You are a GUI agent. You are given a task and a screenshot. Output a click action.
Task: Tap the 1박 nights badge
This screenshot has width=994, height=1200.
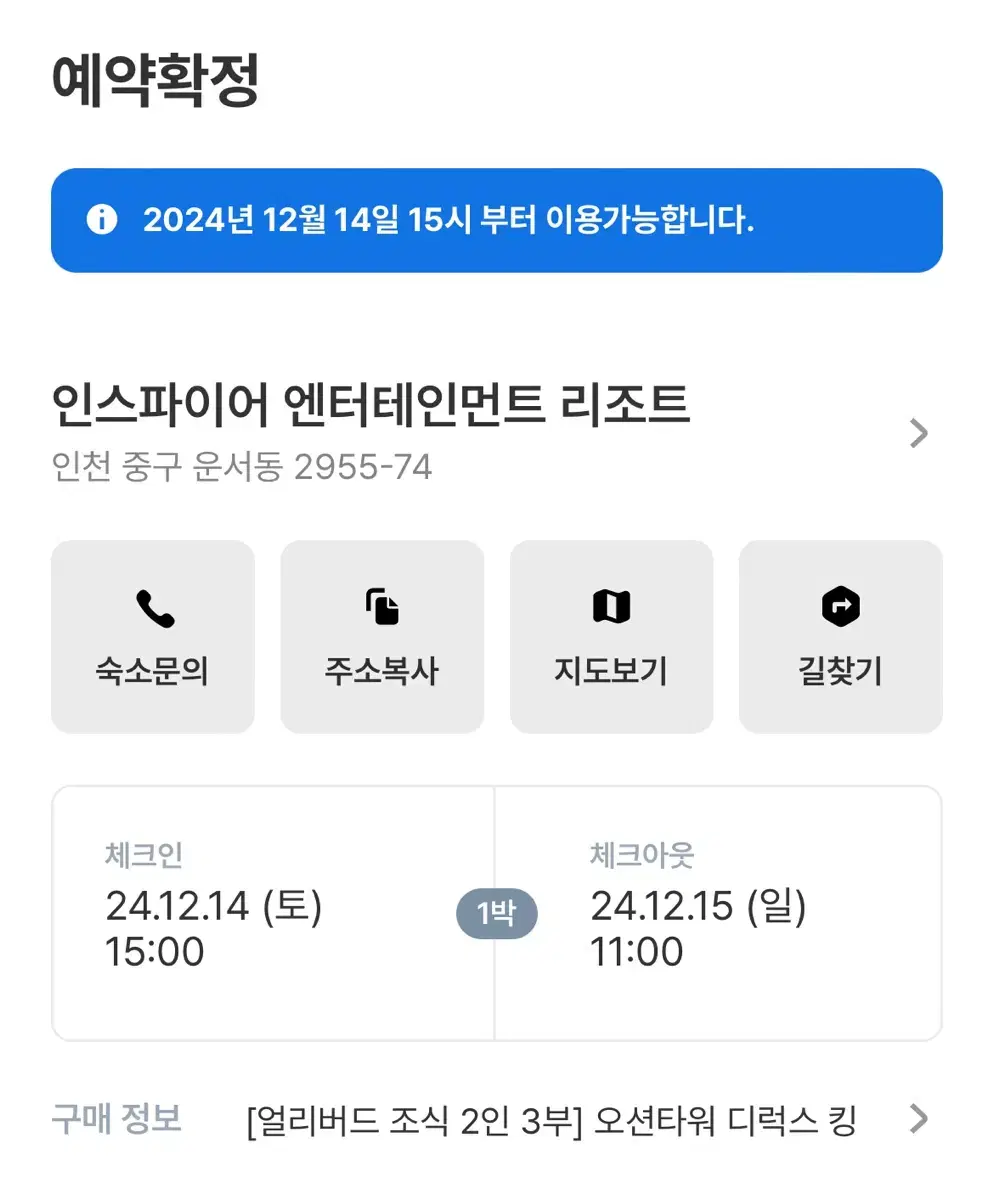(496, 913)
